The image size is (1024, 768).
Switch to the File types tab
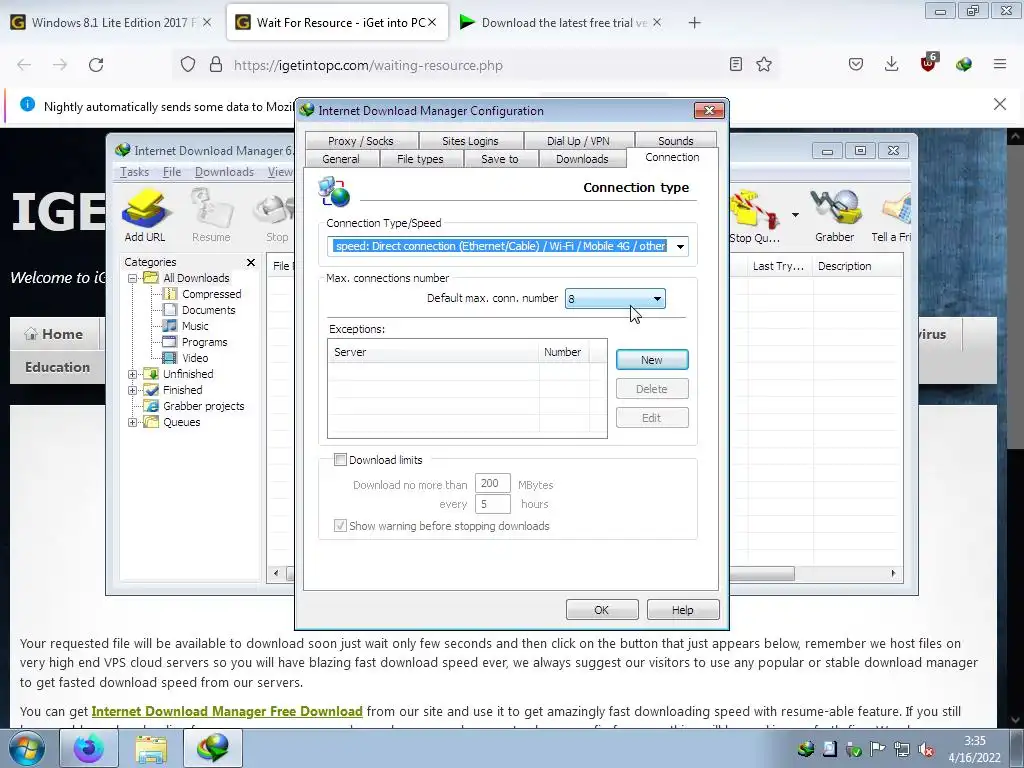pos(420,159)
